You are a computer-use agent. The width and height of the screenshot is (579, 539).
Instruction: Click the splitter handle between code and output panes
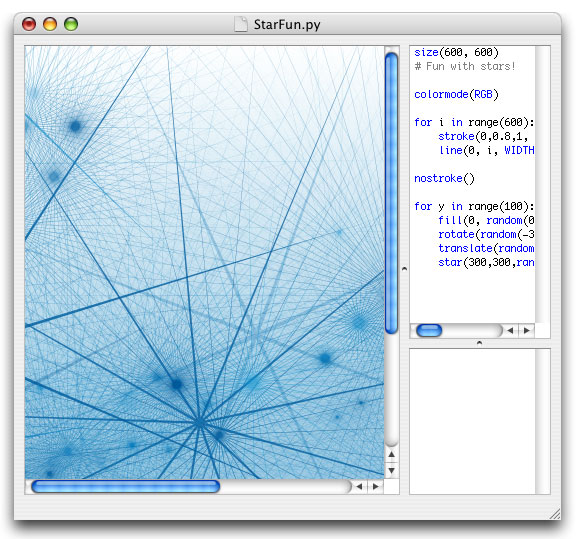pos(479,343)
